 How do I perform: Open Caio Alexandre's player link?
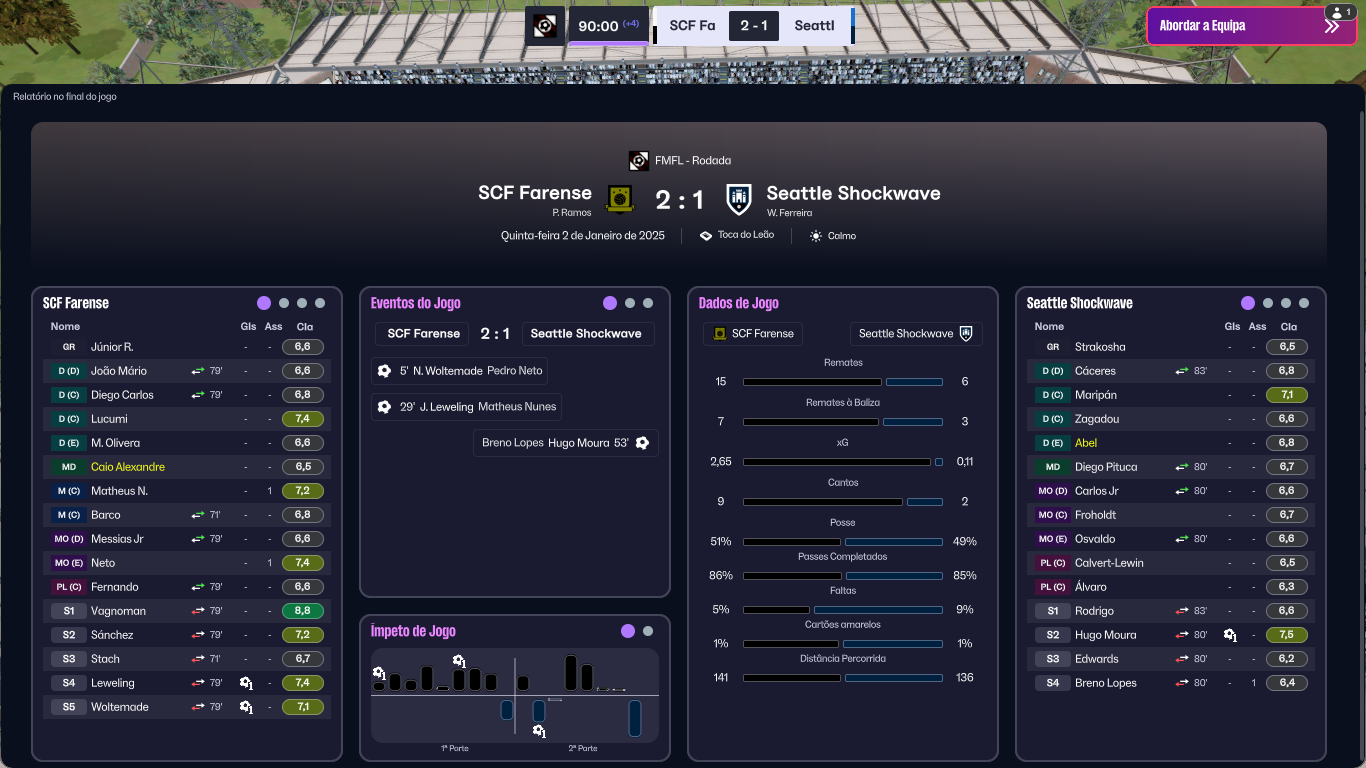point(128,467)
